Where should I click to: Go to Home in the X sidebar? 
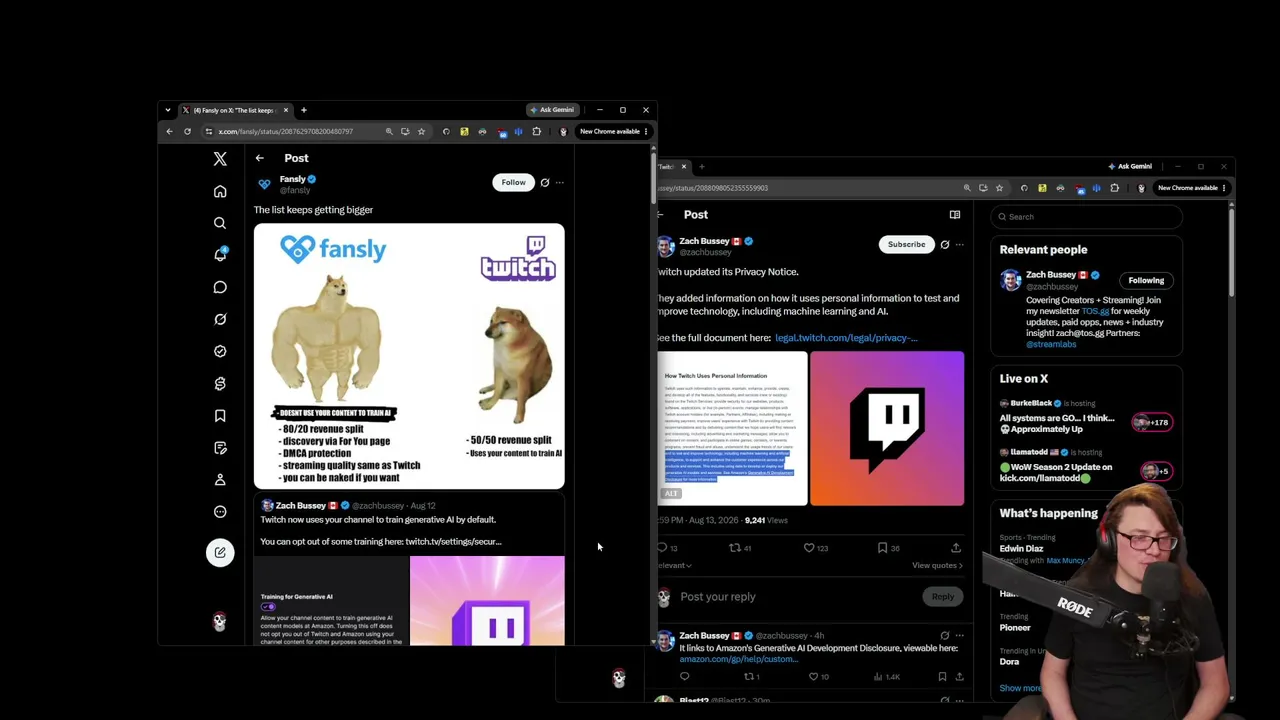220,191
